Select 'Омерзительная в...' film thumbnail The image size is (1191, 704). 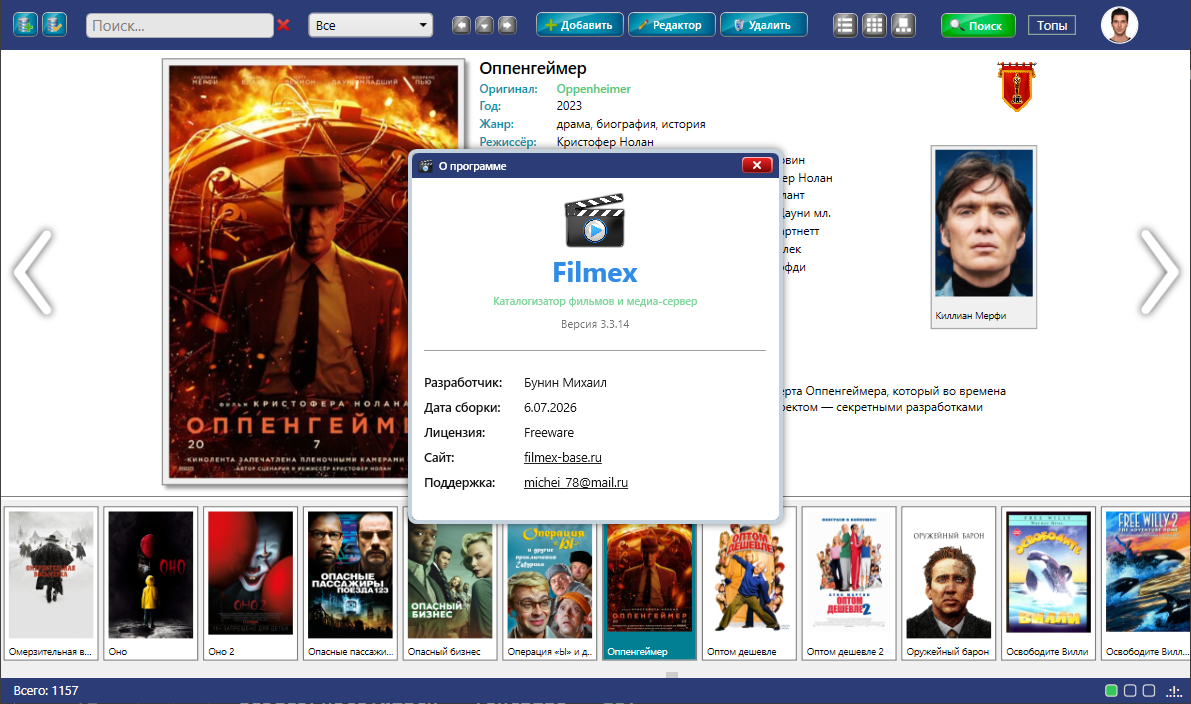click(x=51, y=583)
